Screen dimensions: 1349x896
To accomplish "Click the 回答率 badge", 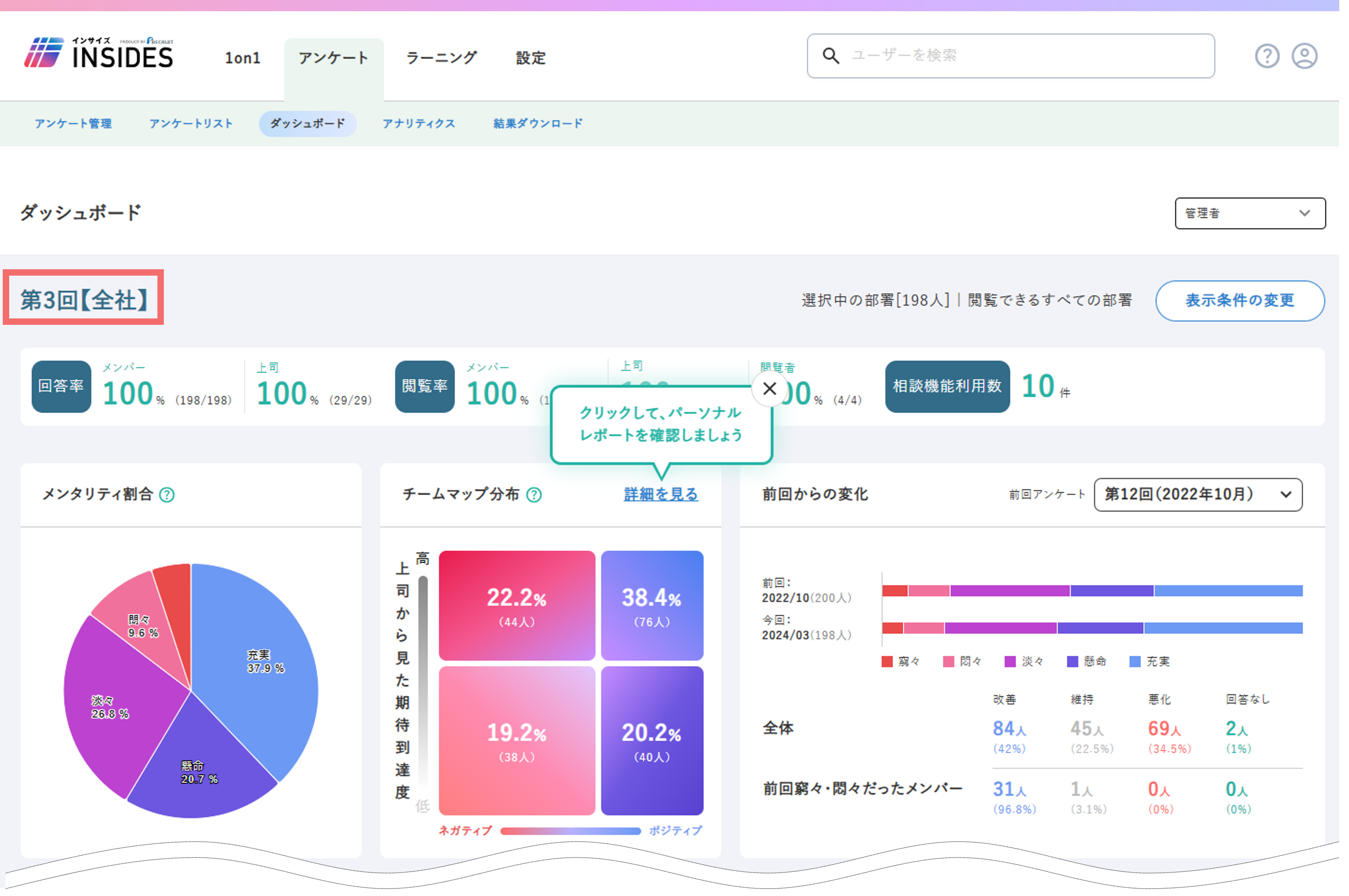I will [x=61, y=386].
